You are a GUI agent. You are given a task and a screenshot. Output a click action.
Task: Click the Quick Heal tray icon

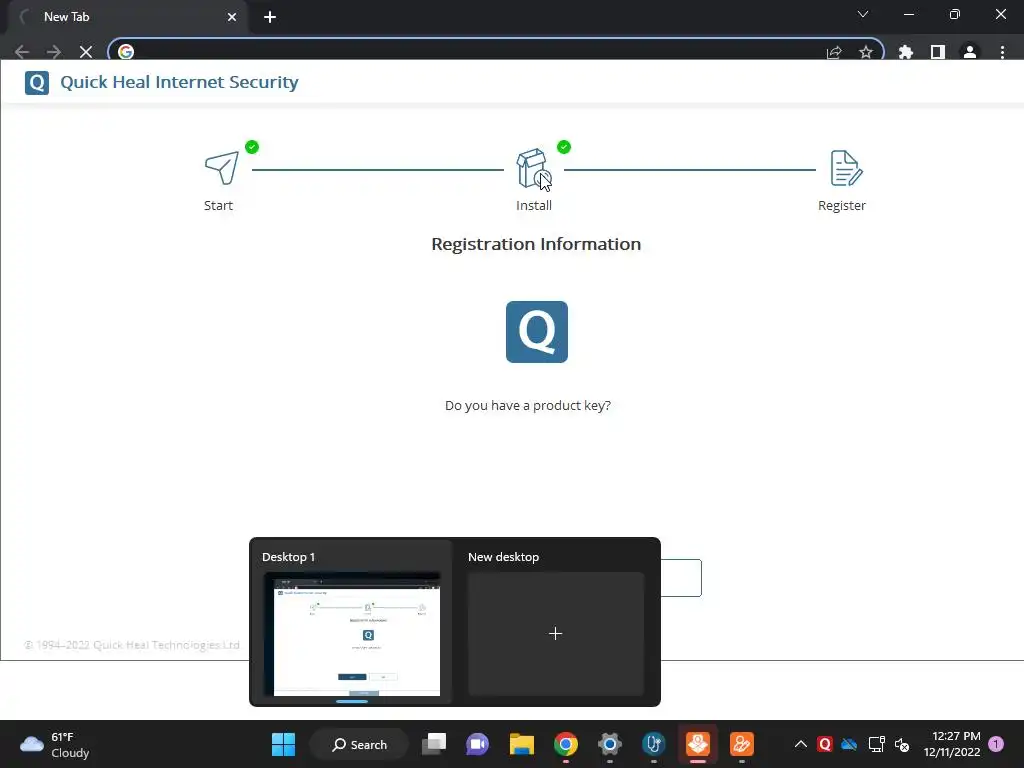(x=825, y=744)
